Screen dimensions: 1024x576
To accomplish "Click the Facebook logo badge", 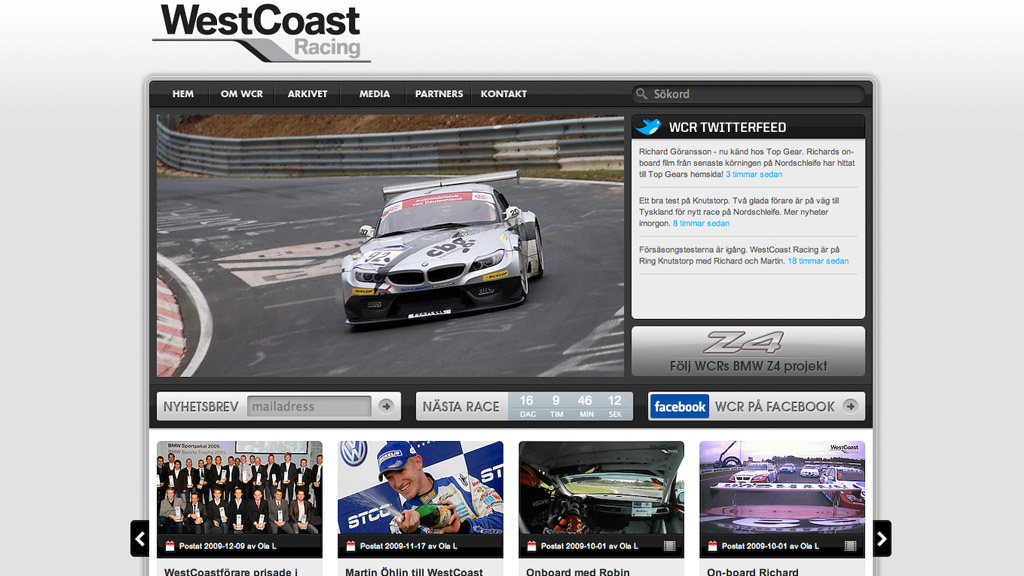I will pyautogui.click(x=679, y=406).
